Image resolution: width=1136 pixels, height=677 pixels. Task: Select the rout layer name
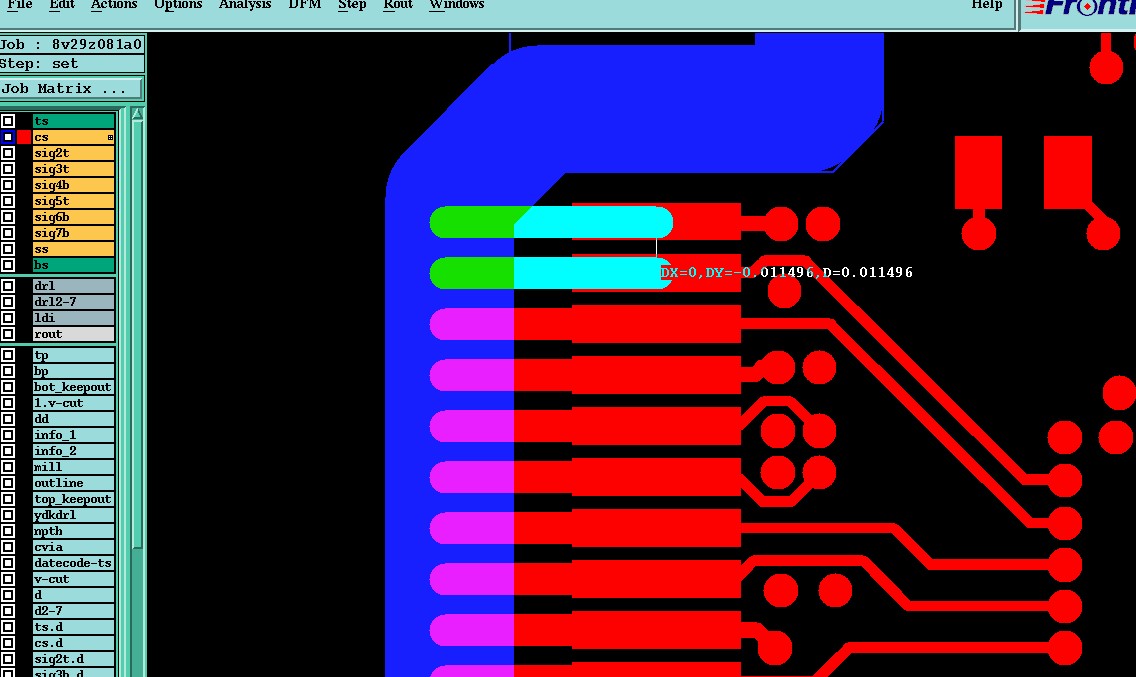74,334
